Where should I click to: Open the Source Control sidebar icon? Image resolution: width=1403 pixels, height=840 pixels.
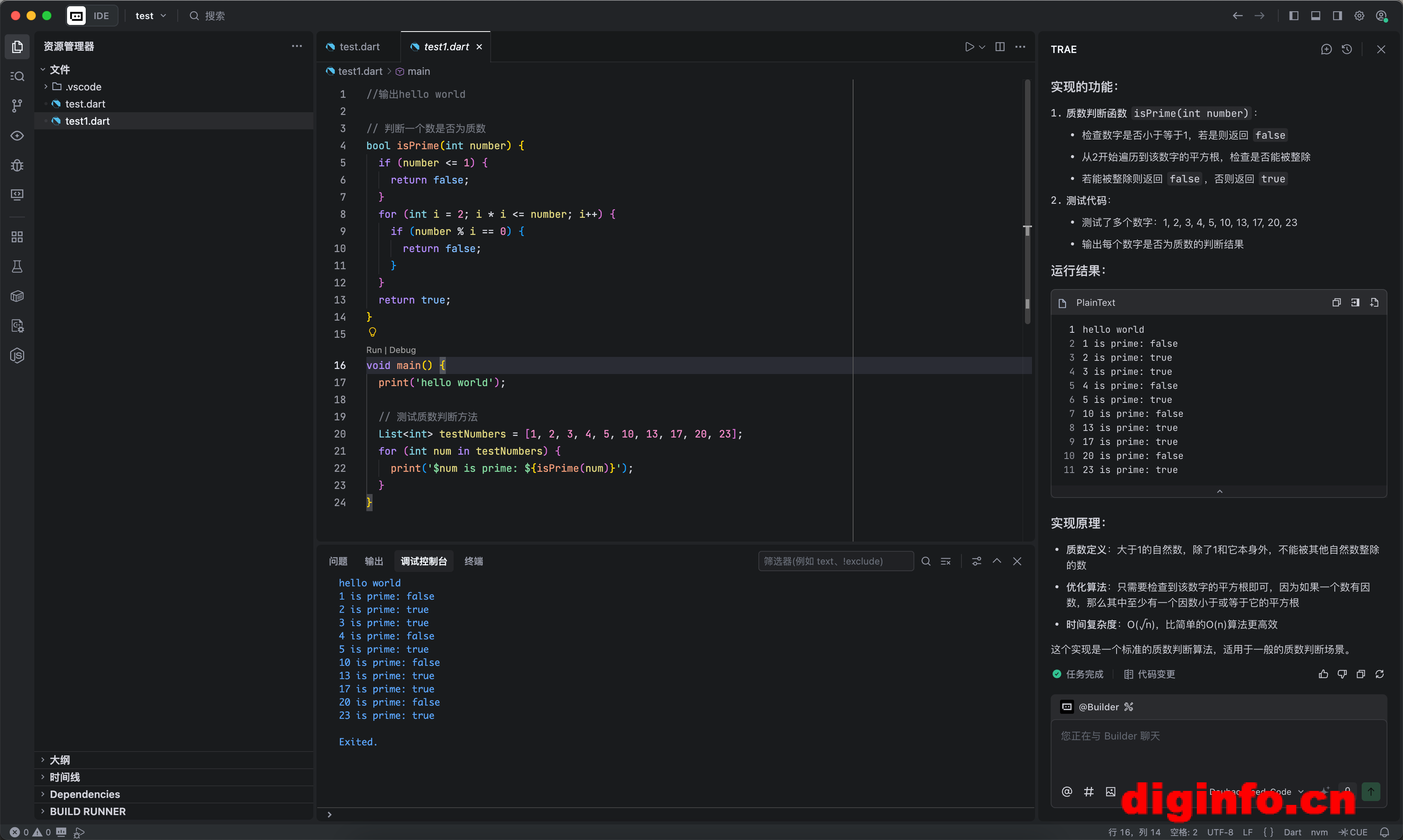[17, 106]
